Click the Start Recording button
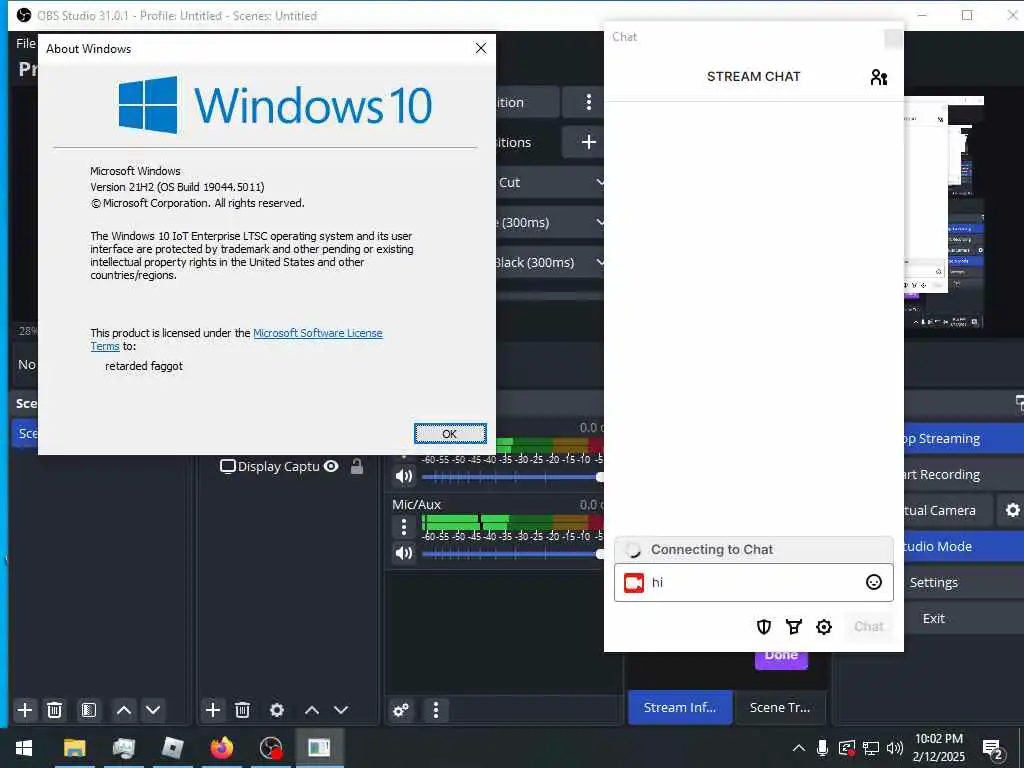The width and height of the screenshot is (1024, 768). 963,475
